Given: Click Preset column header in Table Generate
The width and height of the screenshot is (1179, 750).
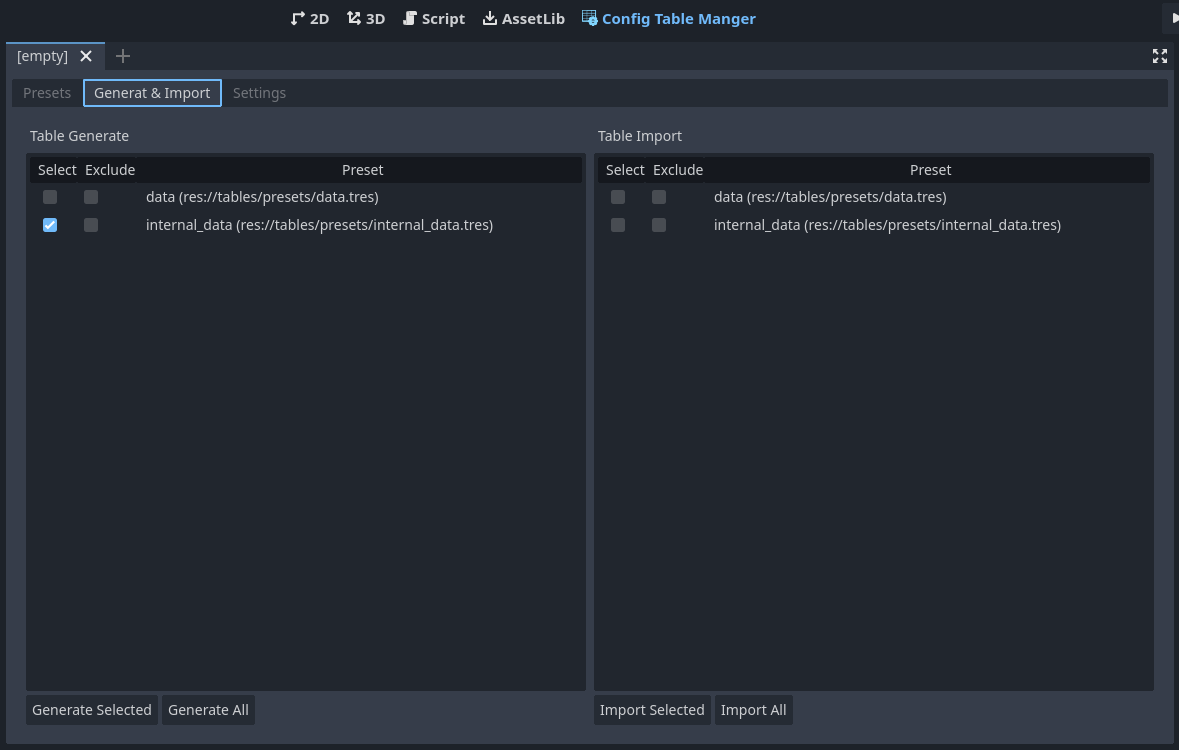Looking at the screenshot, I should click(362, 170).
